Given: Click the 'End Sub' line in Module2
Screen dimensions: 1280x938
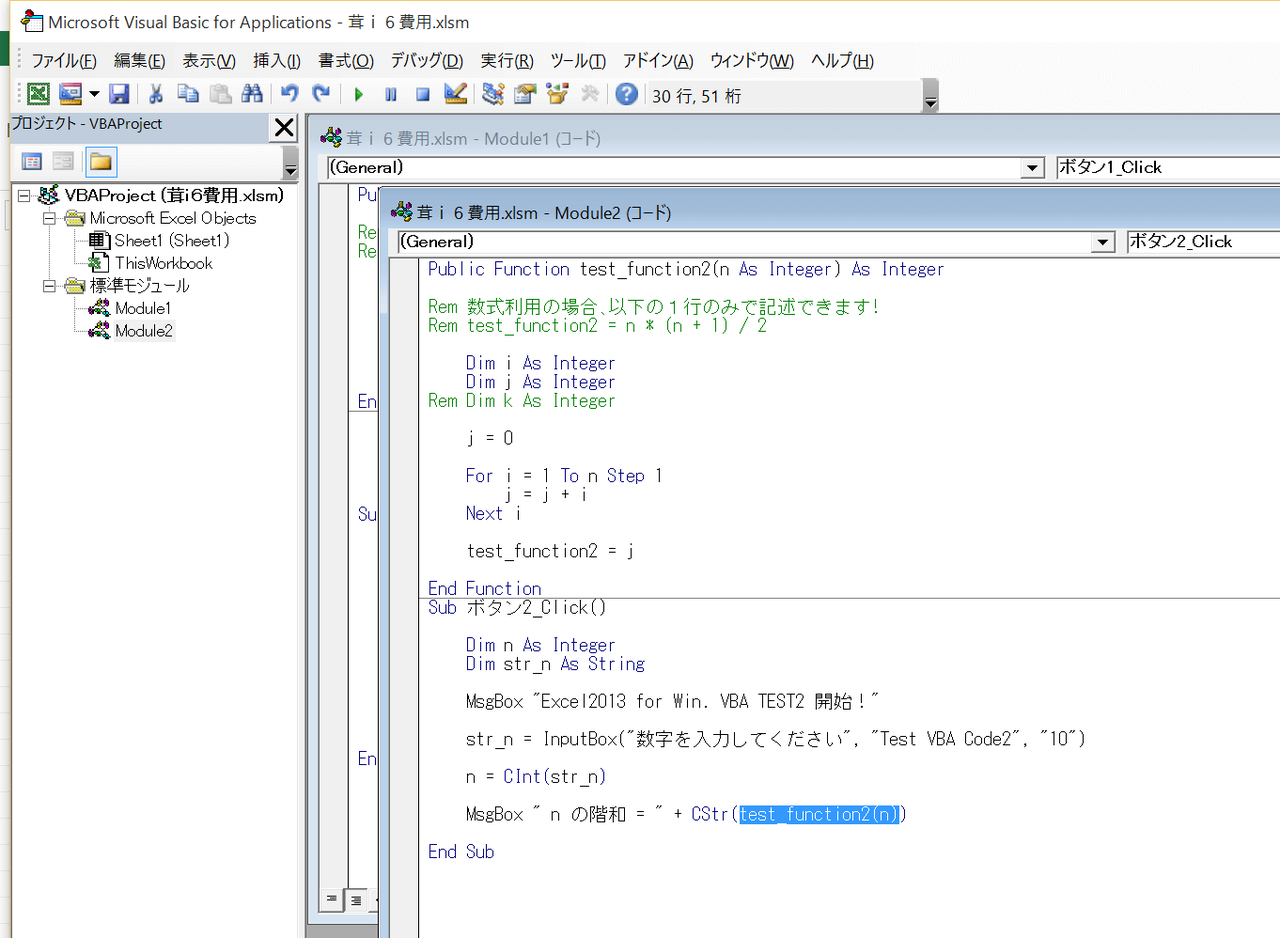Looking at the screenshot, I should click(461, 852).
